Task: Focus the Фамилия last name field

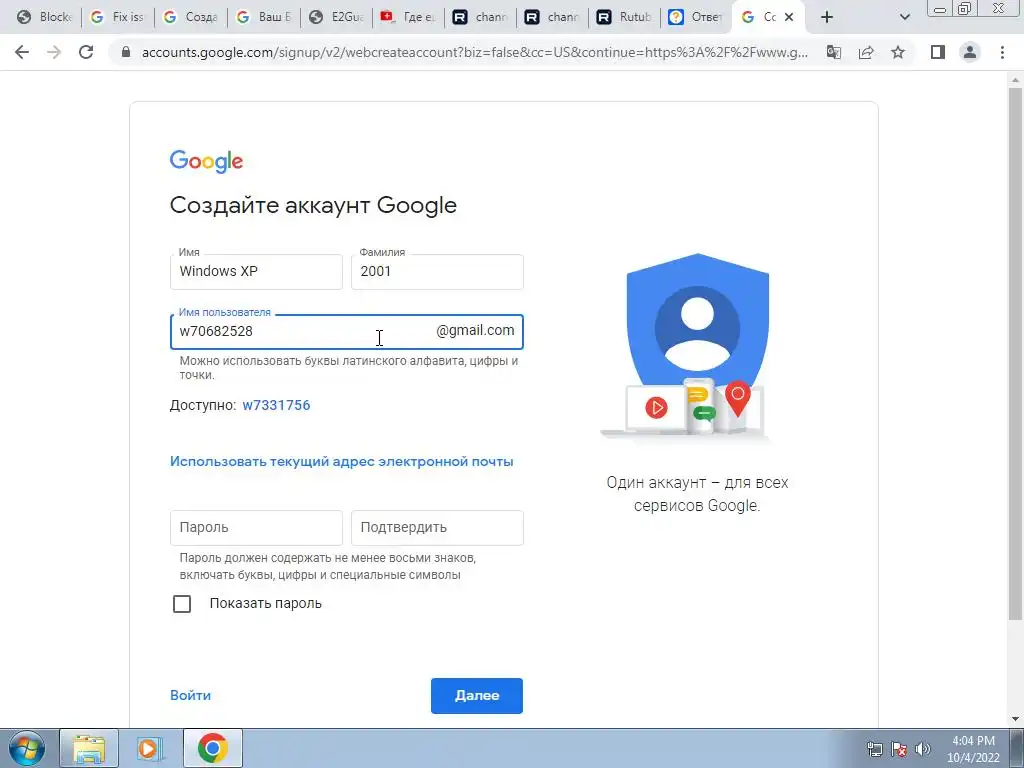Action: [437, 272]
